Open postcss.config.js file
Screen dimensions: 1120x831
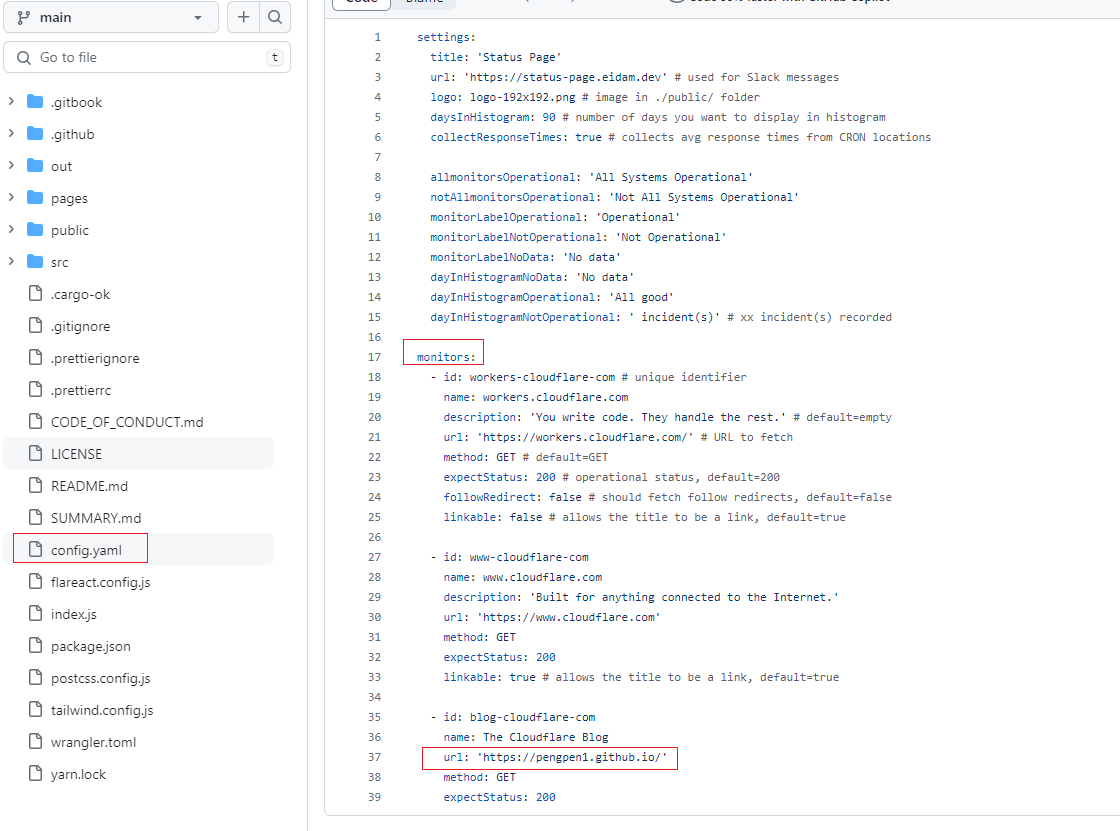(x=101, y=679)
